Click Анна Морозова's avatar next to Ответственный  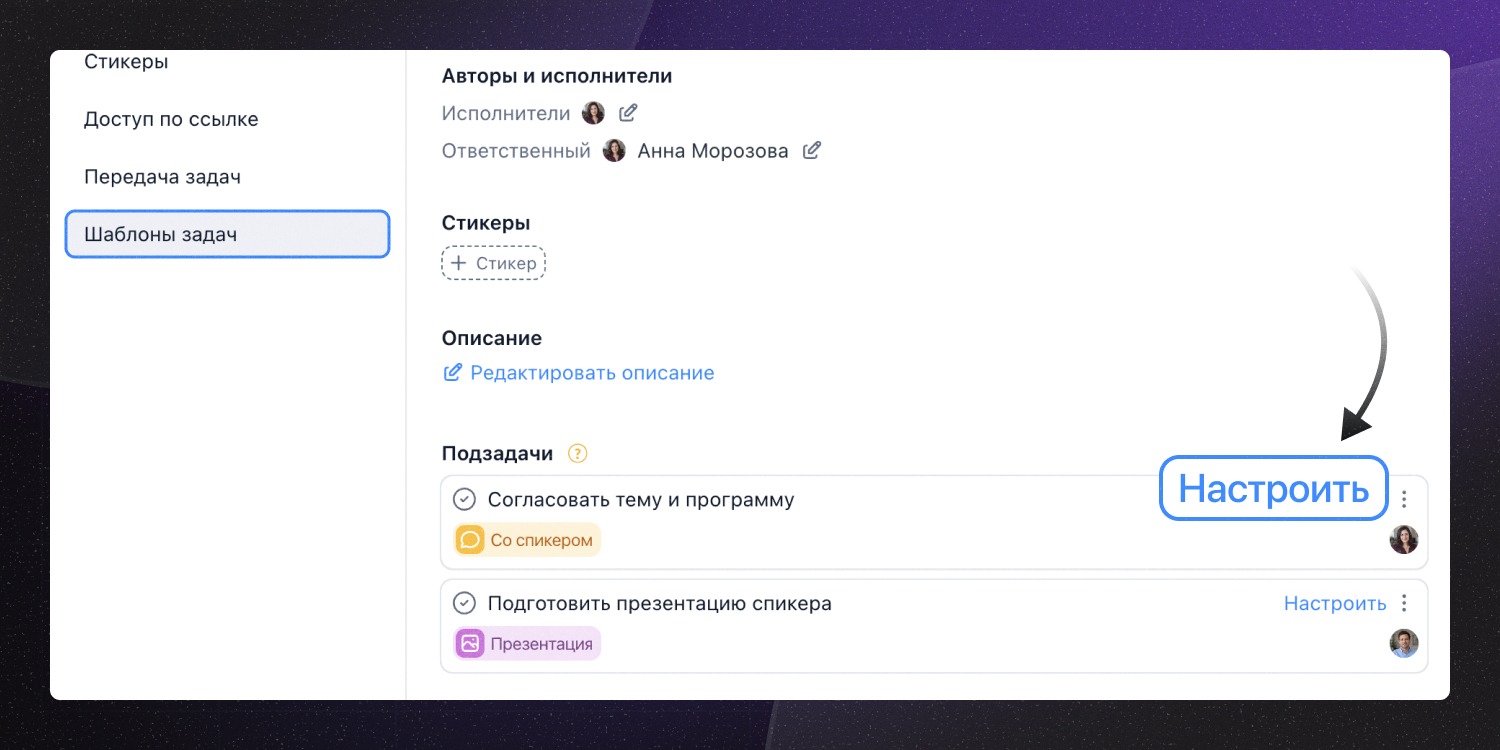614,151
